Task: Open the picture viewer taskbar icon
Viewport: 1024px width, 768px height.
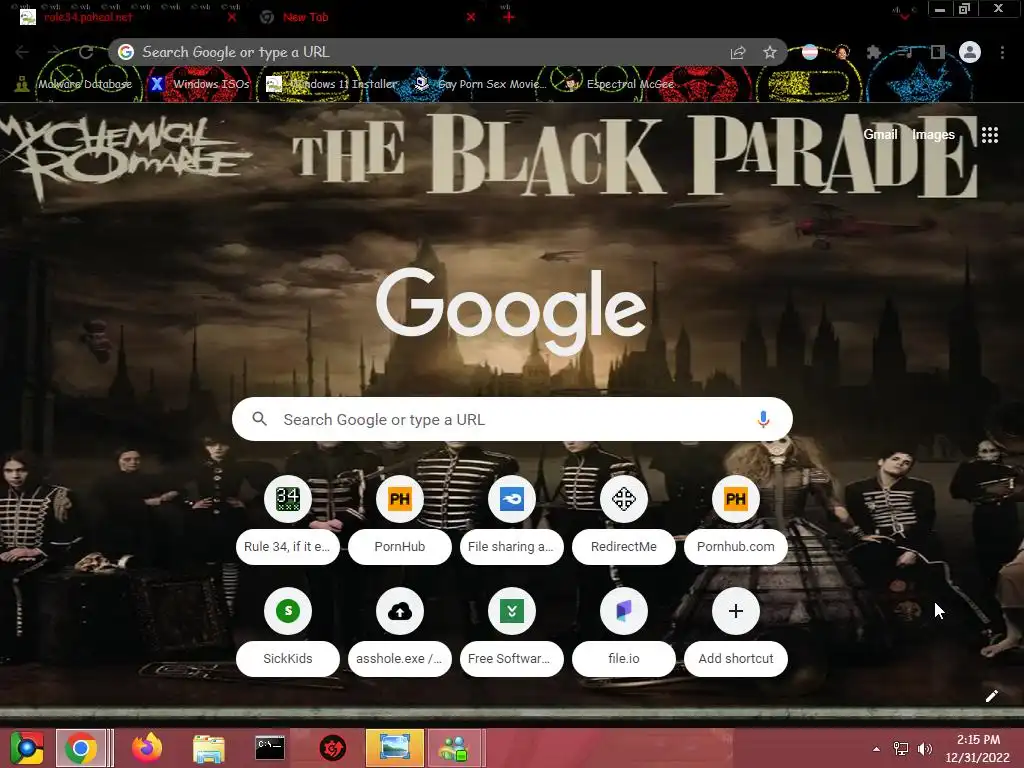Action: (394, 748)
